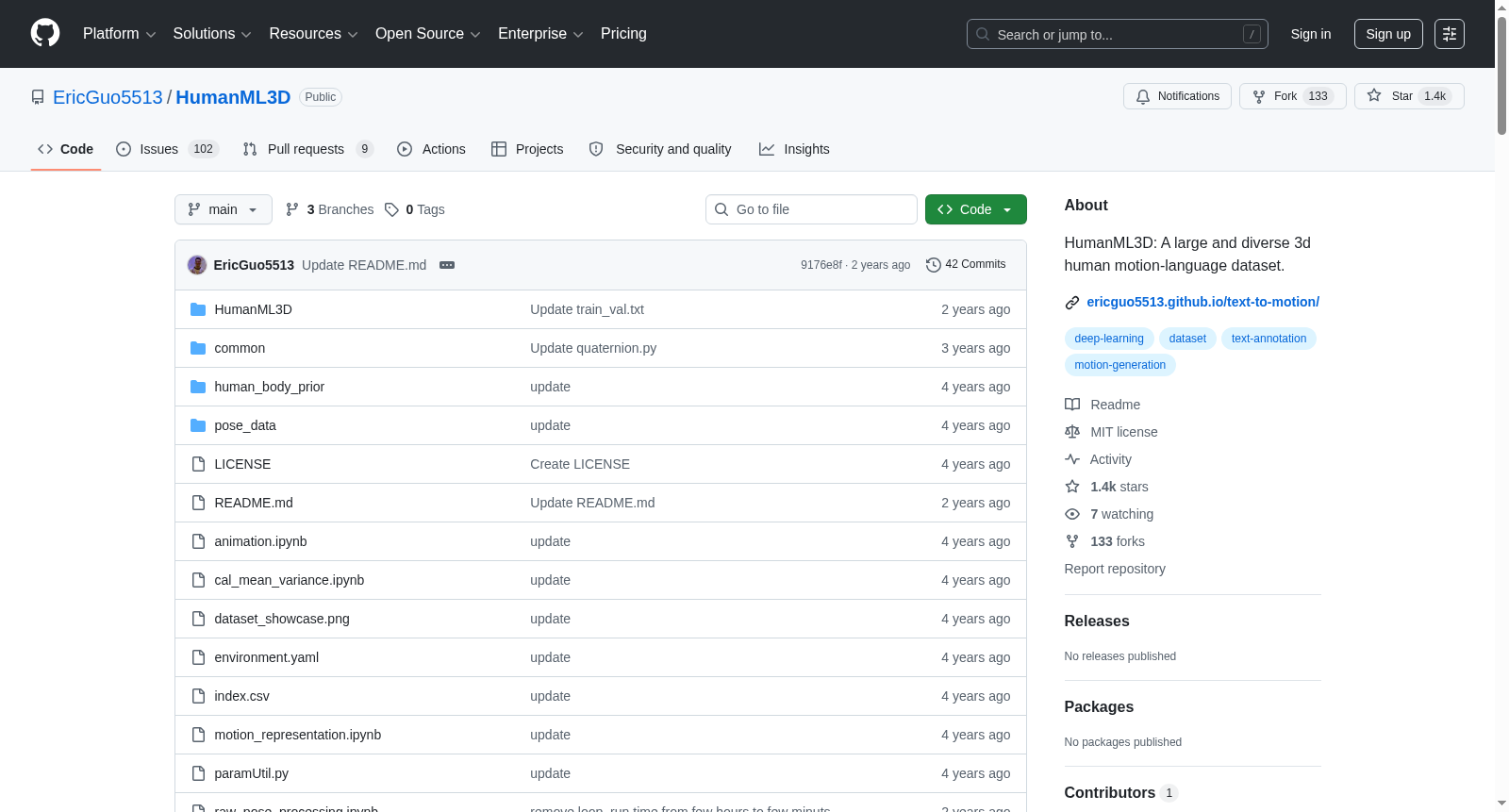1509x812 pixels.
Task: Switch to the Code tab
Action: pos(65,149)
